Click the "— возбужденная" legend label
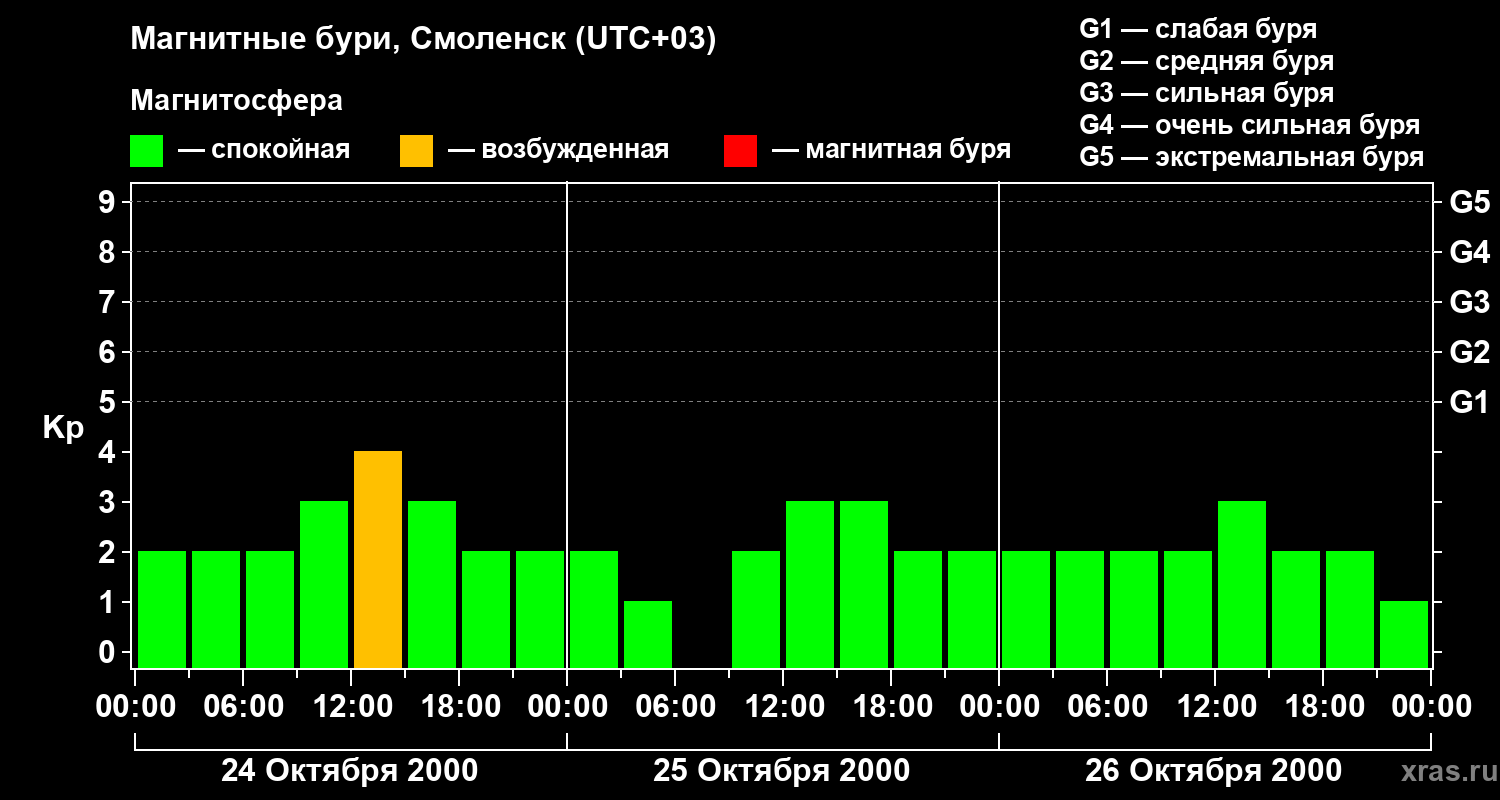The image size is (1500, 800). click(x=558, y=150)
